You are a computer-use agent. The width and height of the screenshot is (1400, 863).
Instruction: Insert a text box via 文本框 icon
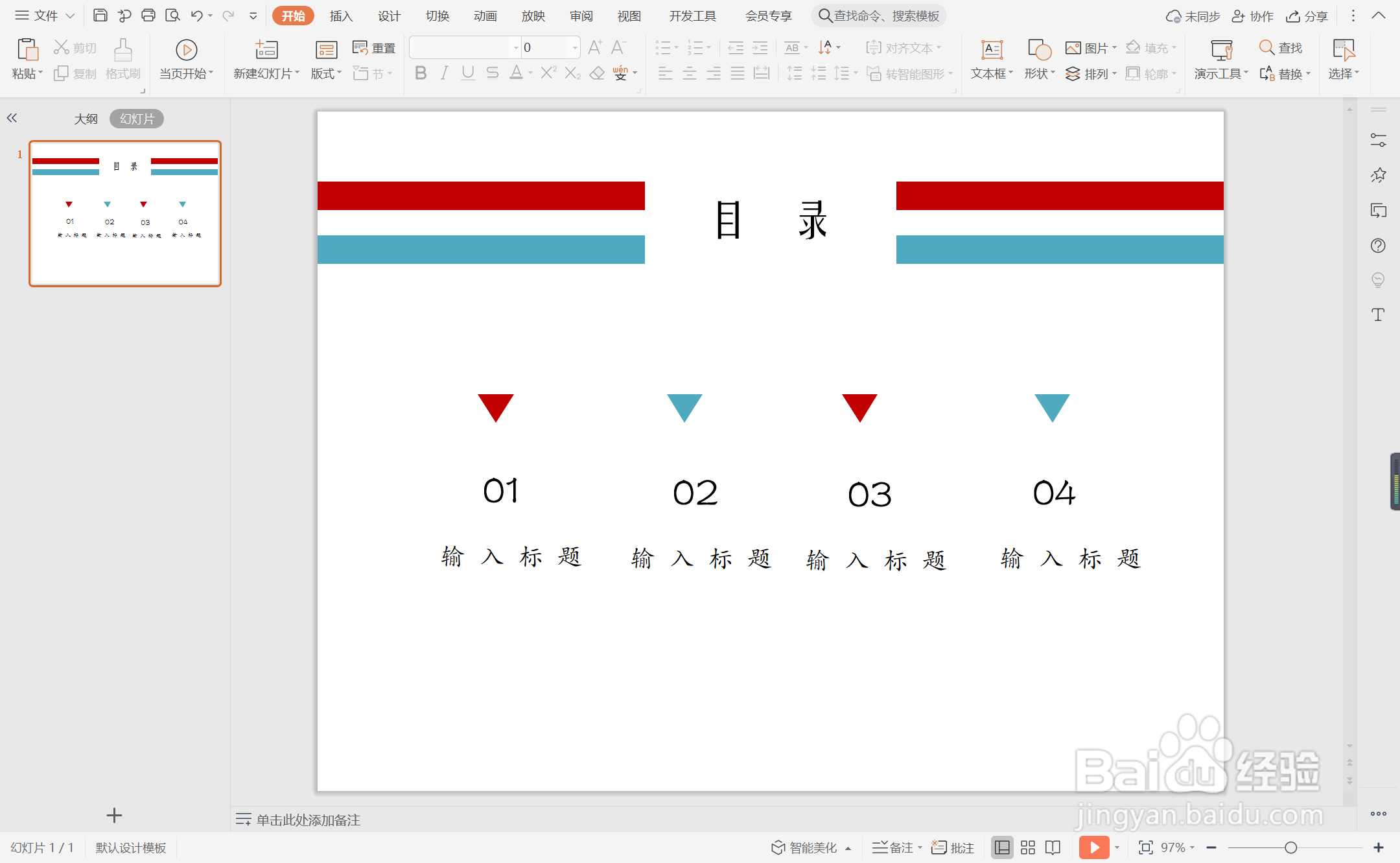click(992, 51)
